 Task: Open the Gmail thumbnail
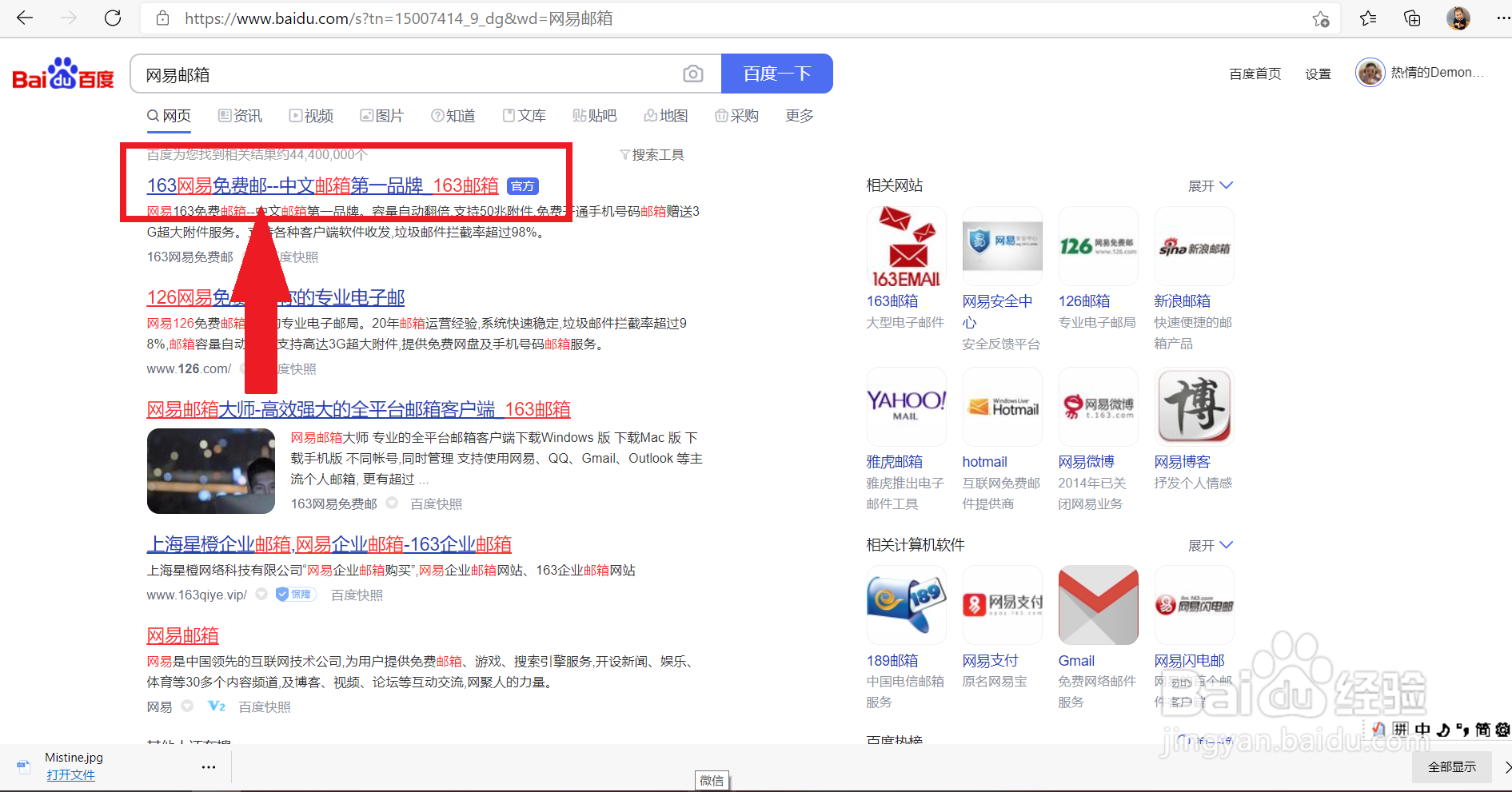[x=1098, y=605]
